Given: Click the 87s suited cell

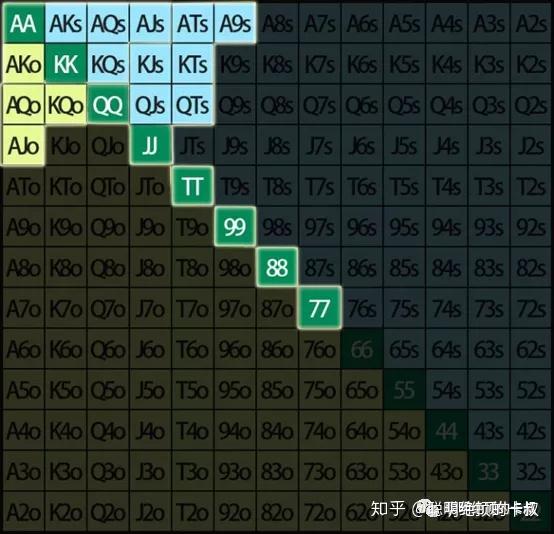Looking at the screenshot, I should point(320,268).
